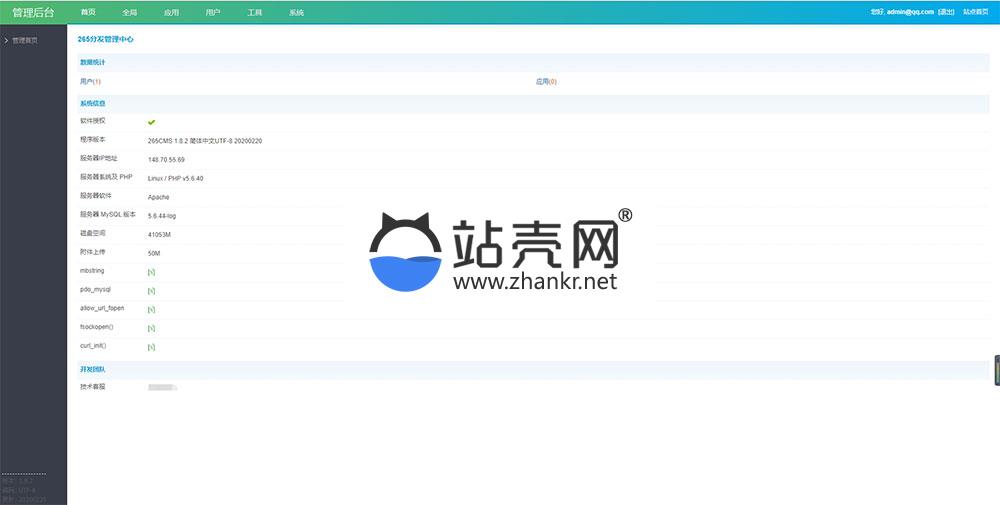This screenshot has width=1000, height=505.
Task: Expand the 管理首页 sidebar arrow
Action: (x=7, y=41)
